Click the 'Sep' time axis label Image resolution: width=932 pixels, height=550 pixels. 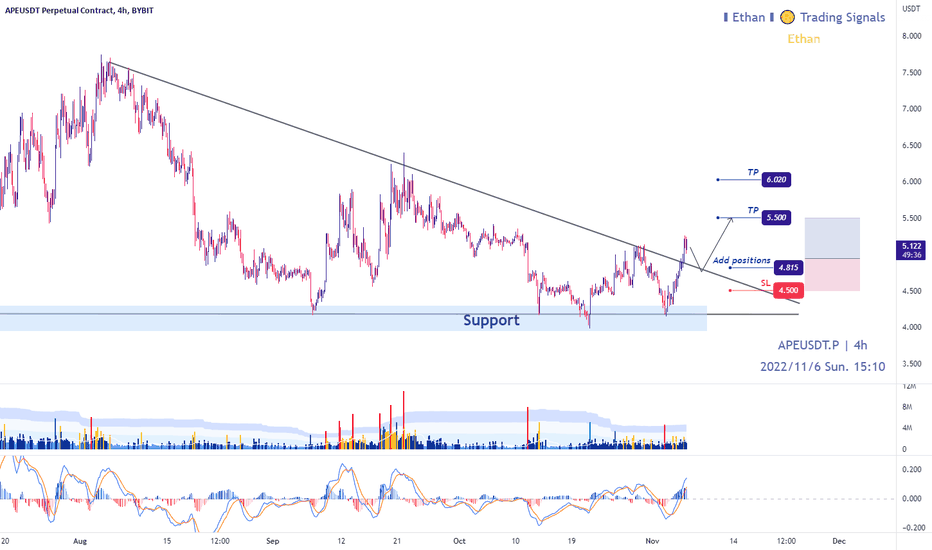click(x=272, y=542)
